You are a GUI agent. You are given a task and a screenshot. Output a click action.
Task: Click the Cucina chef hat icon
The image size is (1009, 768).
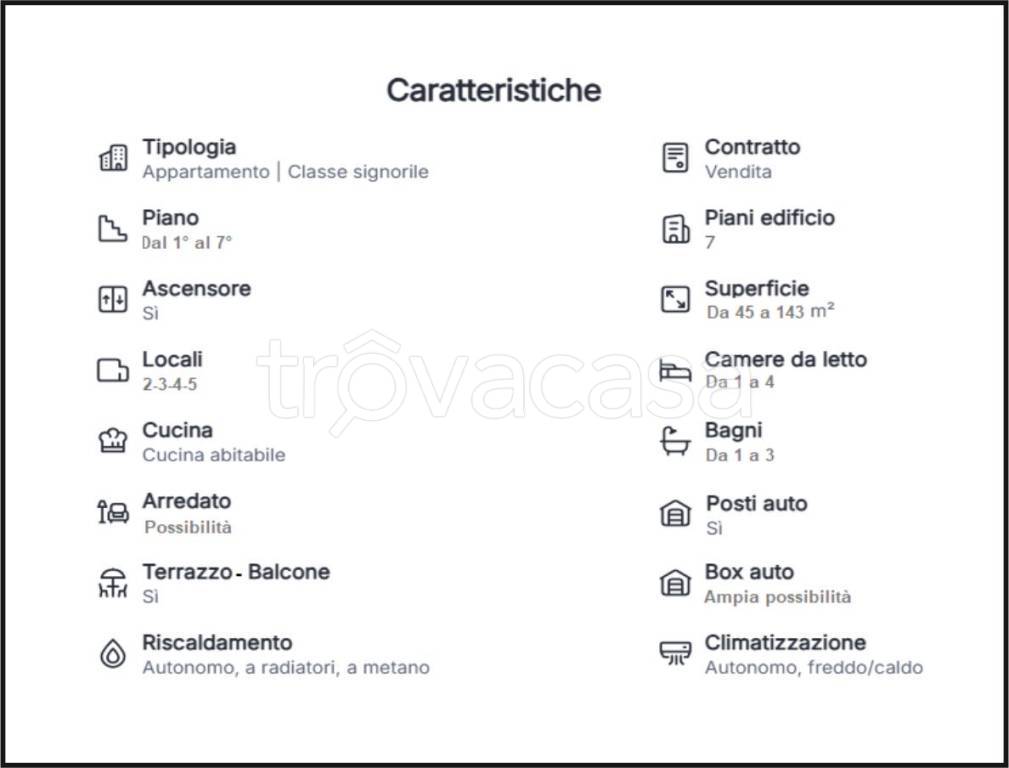click(x=113, y=441)
